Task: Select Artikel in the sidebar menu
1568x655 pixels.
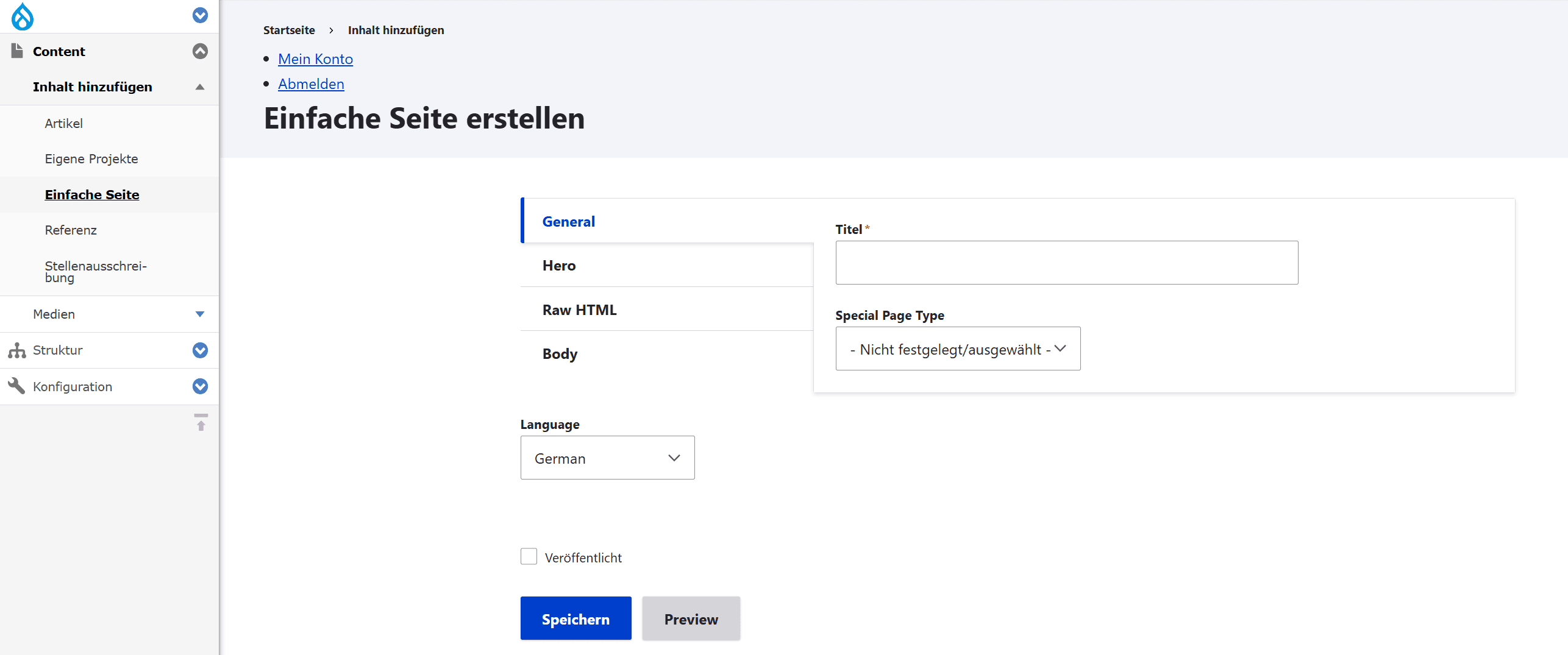Action: coord(63,123)
